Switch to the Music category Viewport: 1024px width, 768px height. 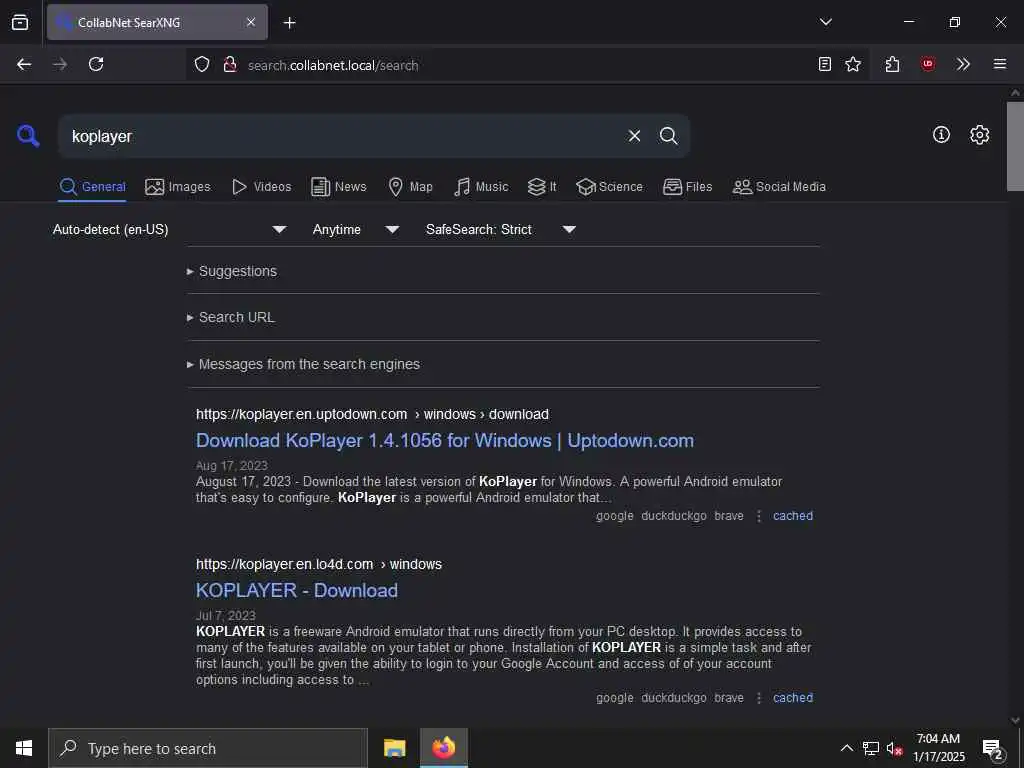point(481,187)
